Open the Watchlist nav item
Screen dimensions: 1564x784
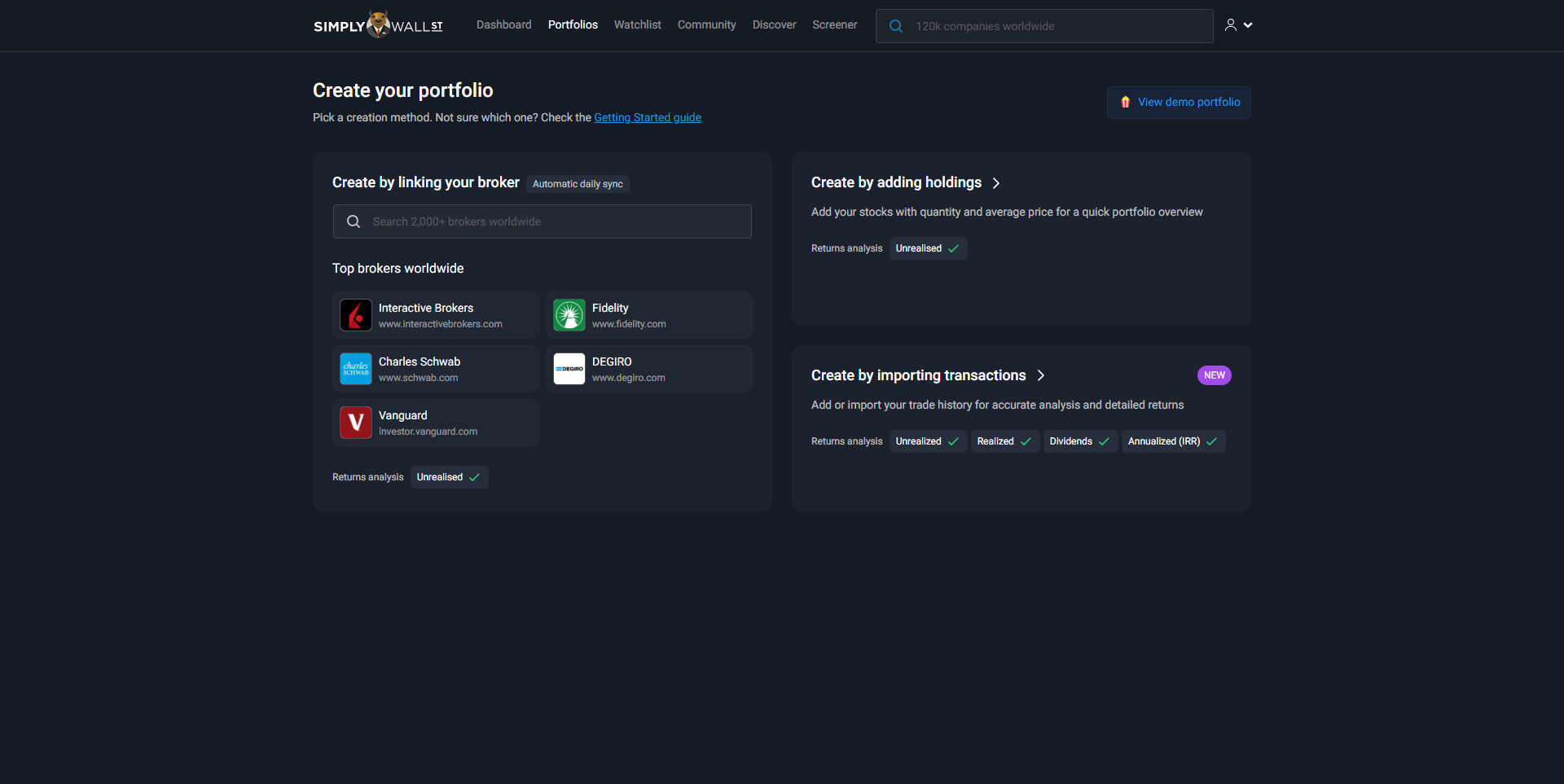pyautogui.click(x=637, y=25)
